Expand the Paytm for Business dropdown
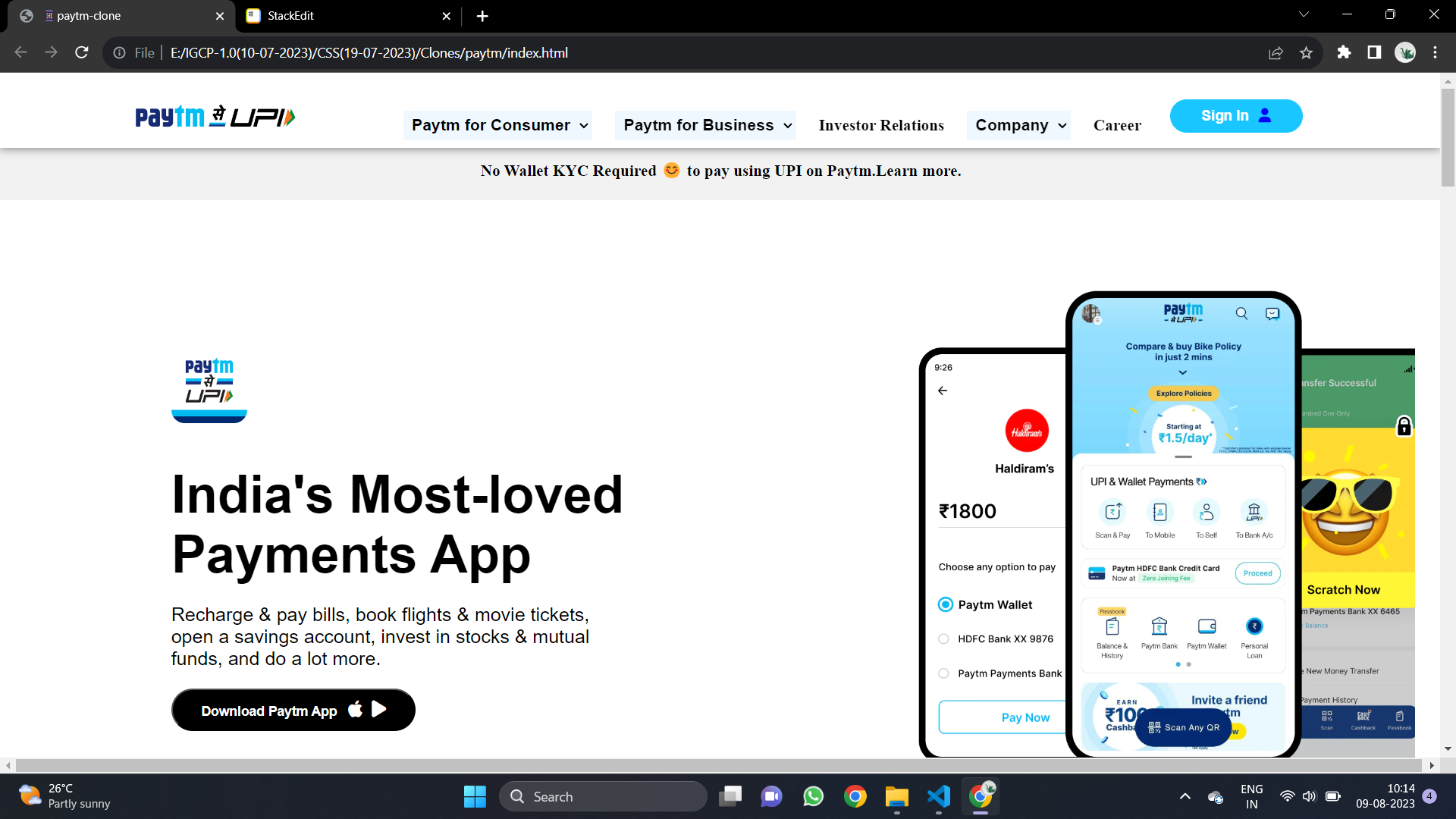 click(x=704, y=125)
